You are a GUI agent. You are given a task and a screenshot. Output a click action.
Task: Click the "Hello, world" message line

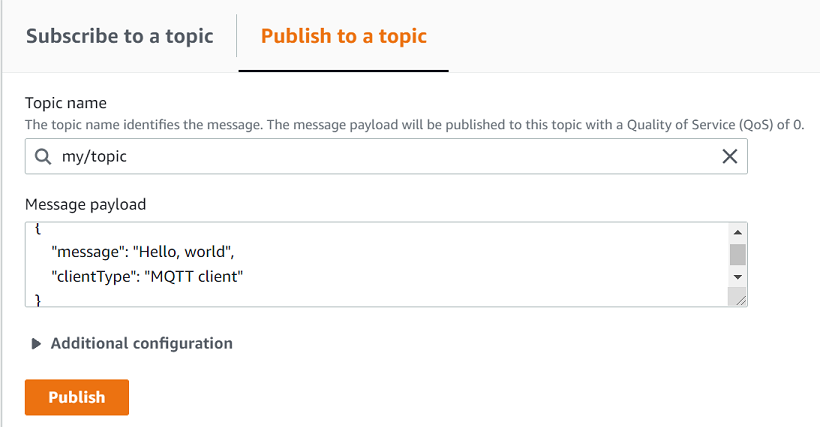pos(142,252)
